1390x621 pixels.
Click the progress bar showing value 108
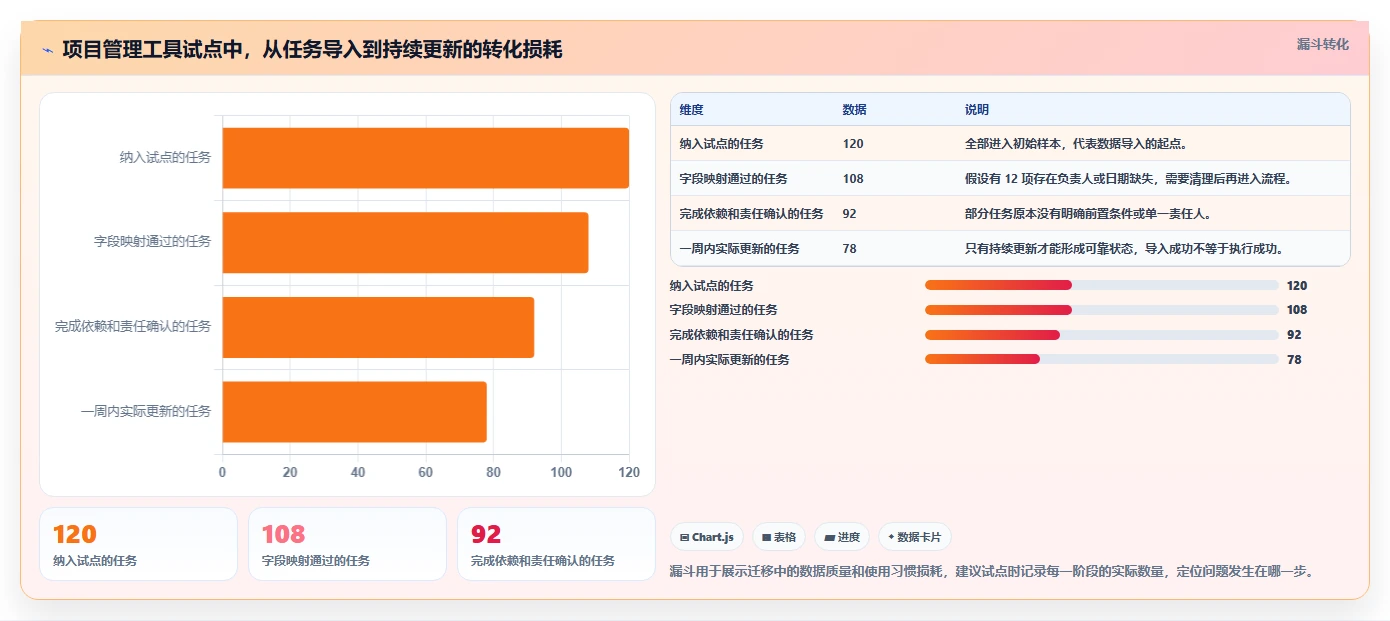[1102, 310]
